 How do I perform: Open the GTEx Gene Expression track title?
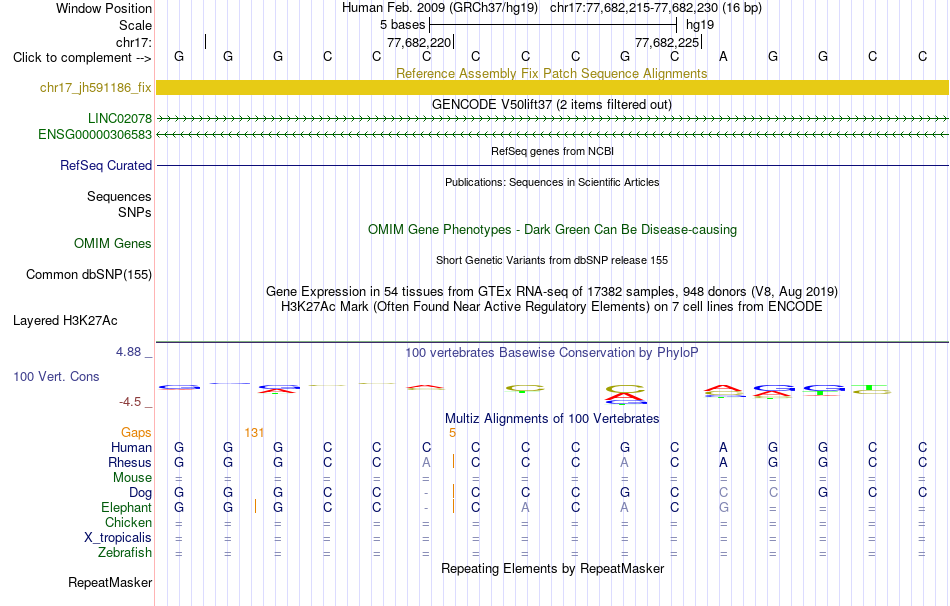[x=552, y=291]
